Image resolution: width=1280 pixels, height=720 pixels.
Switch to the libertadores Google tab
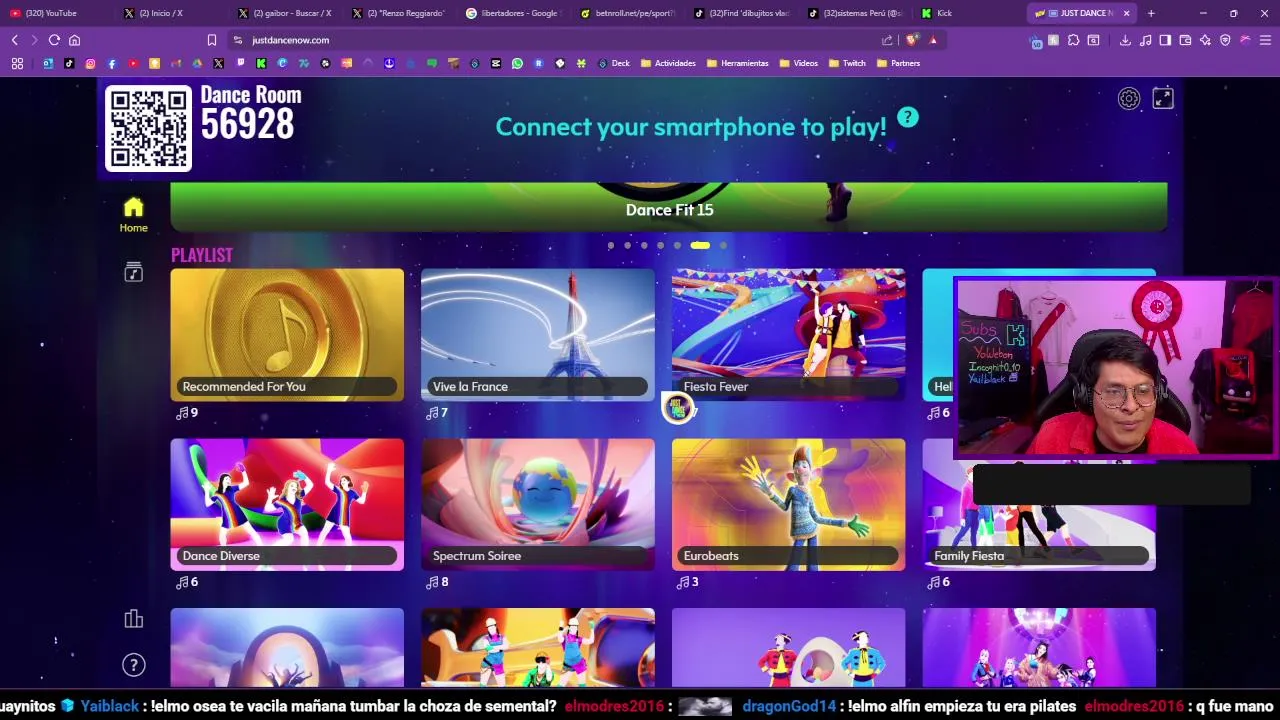click(x=516, y=13)
